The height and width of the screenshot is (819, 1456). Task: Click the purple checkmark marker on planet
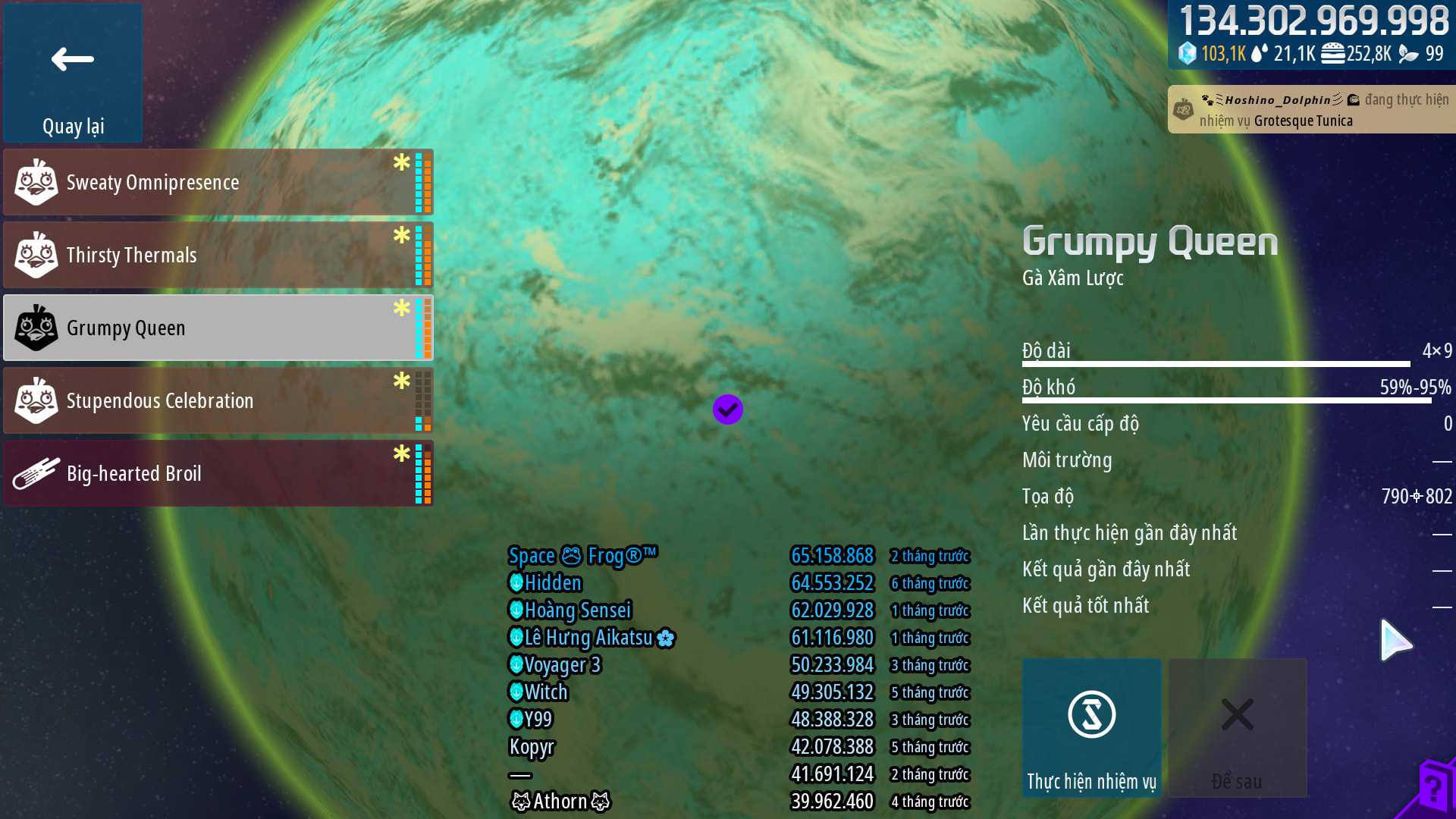(x=727, y=409)
